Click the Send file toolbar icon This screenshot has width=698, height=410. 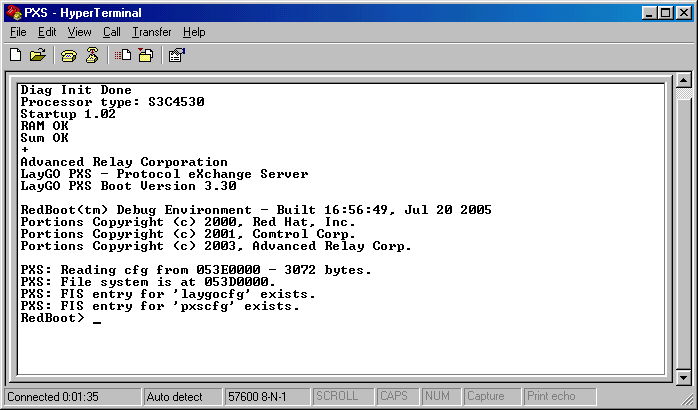coord(123,55)
